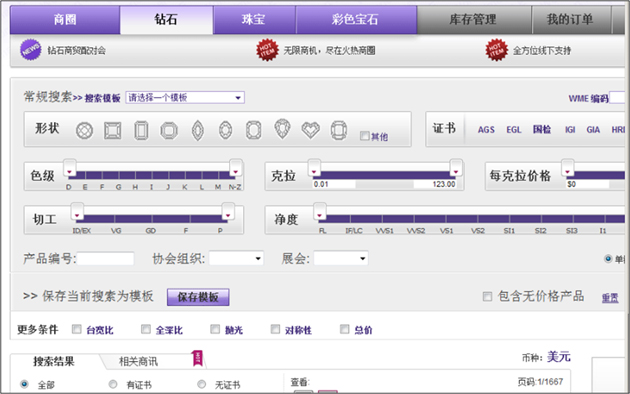Click the 美元 currency link
The image size is (630, 394).
coord(558,357)
